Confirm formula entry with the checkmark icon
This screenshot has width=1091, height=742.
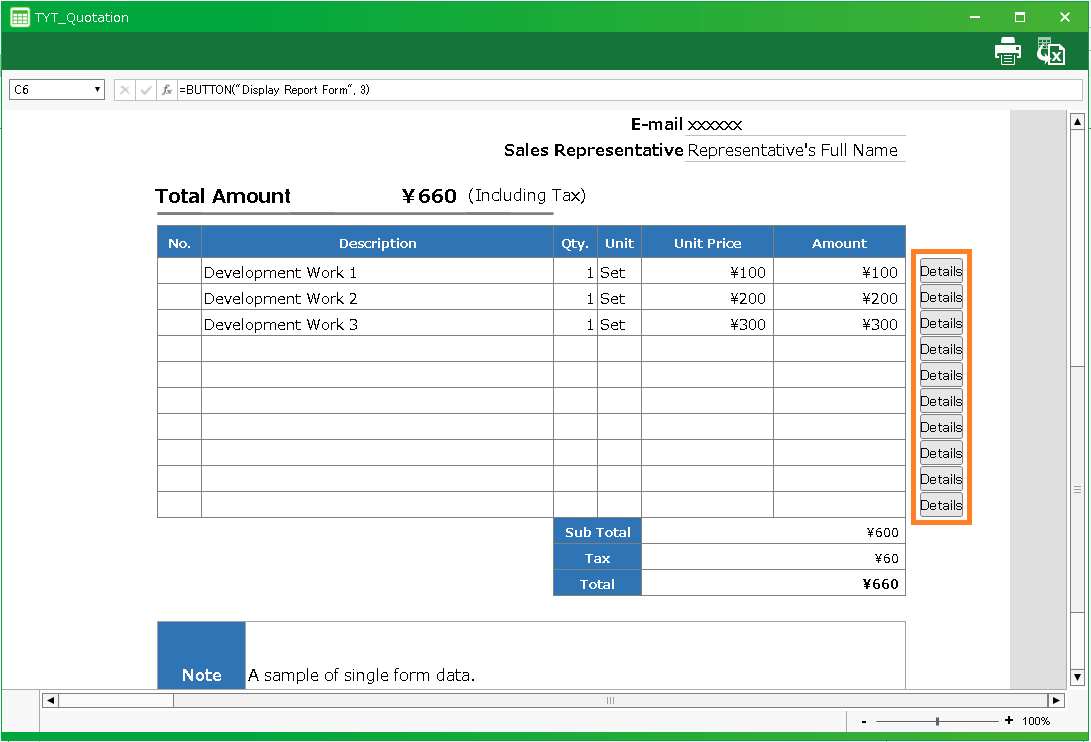click(x=145, y=90)
